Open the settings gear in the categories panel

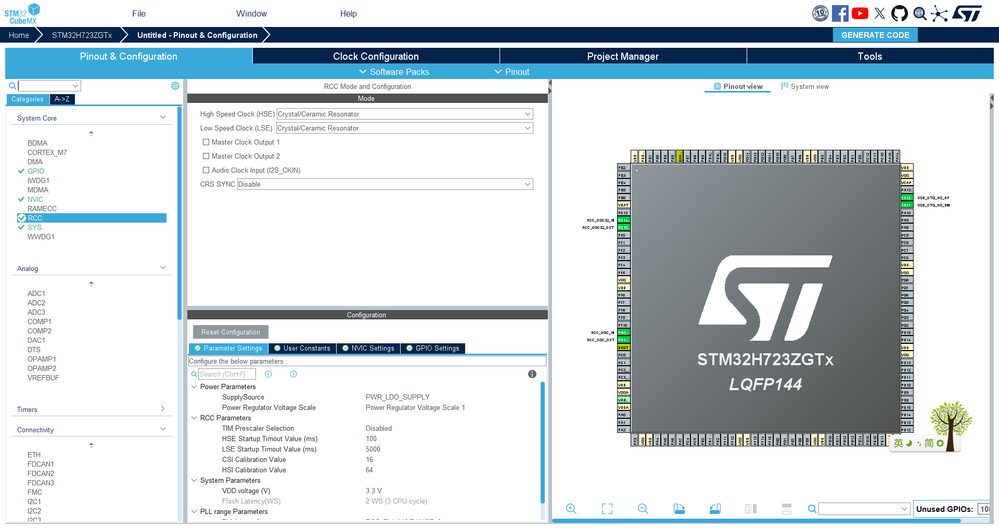pyautogui.click(x=175, y=86)
